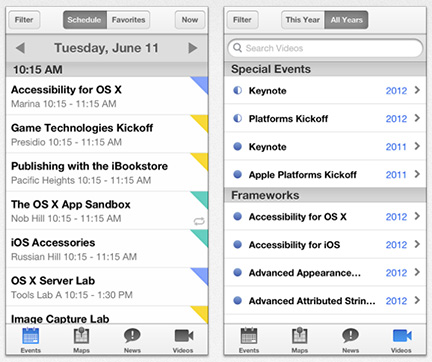Go to the previous day arrow
Image resolution: width=432 pixels, height=362 pixels.
(x=20, y=48)
